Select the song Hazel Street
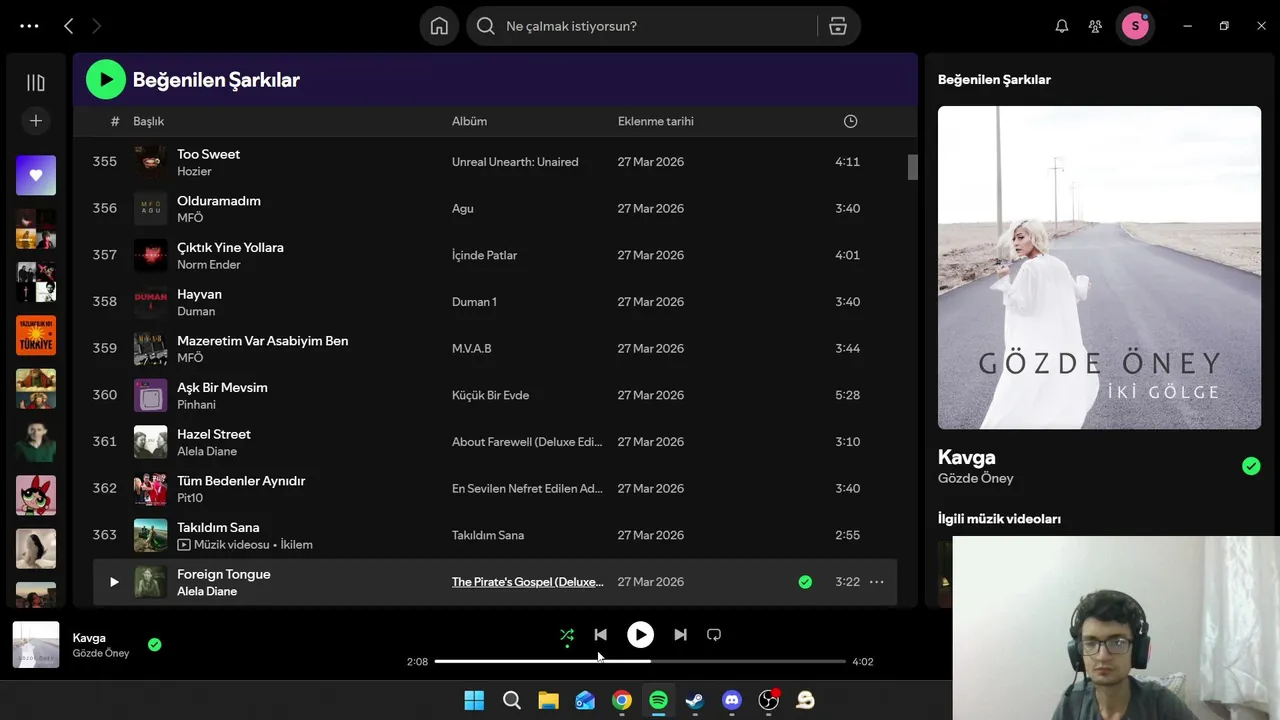This screenshot has width=1280, height=720. (x=214, y=435)
